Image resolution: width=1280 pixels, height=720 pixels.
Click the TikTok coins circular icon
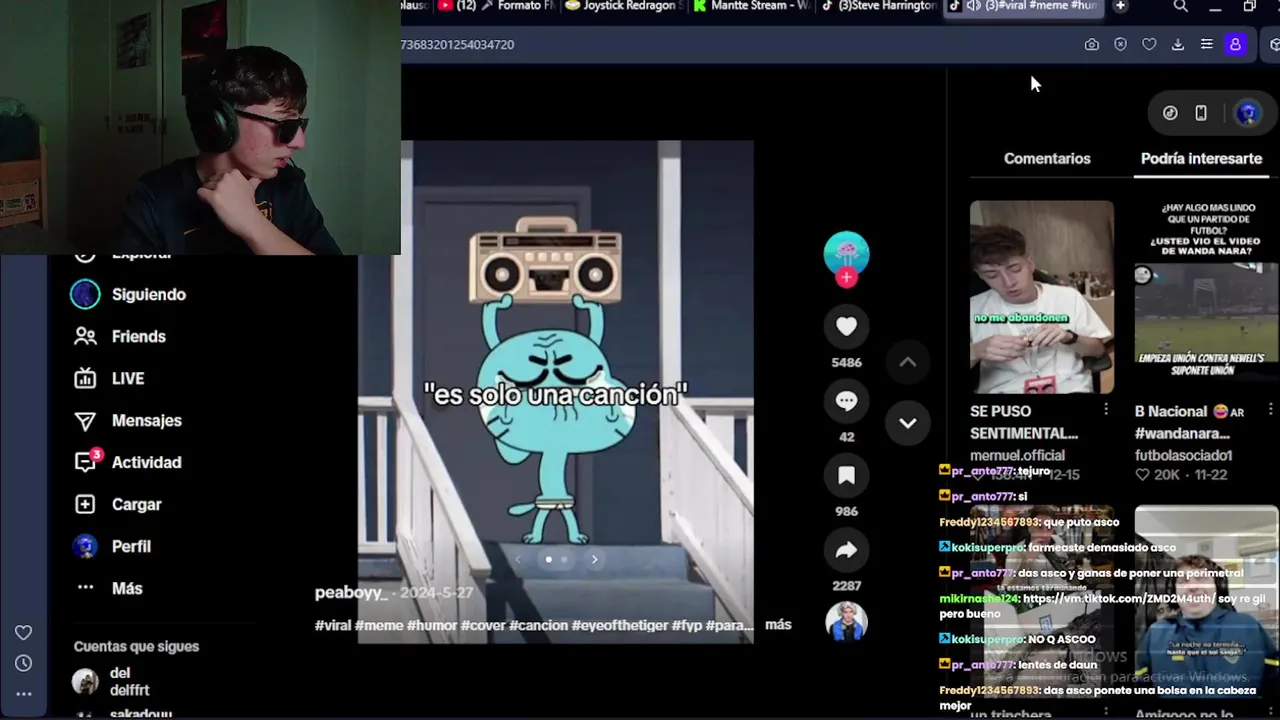point(1170,113)
